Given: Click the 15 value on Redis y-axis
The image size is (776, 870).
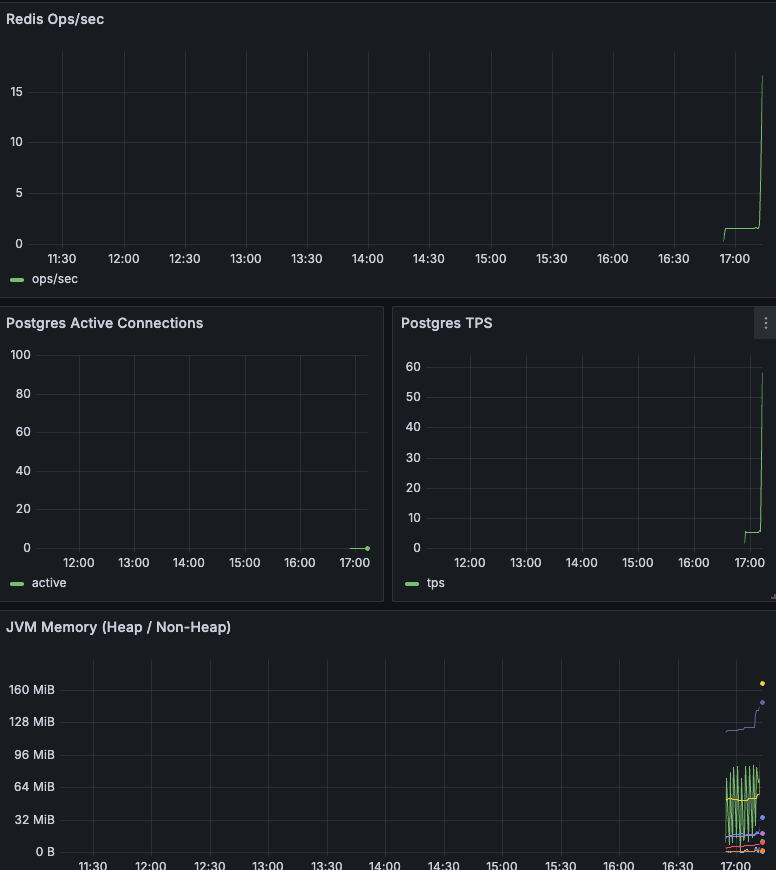Looking at the screenshot, I should pos(17,92).
